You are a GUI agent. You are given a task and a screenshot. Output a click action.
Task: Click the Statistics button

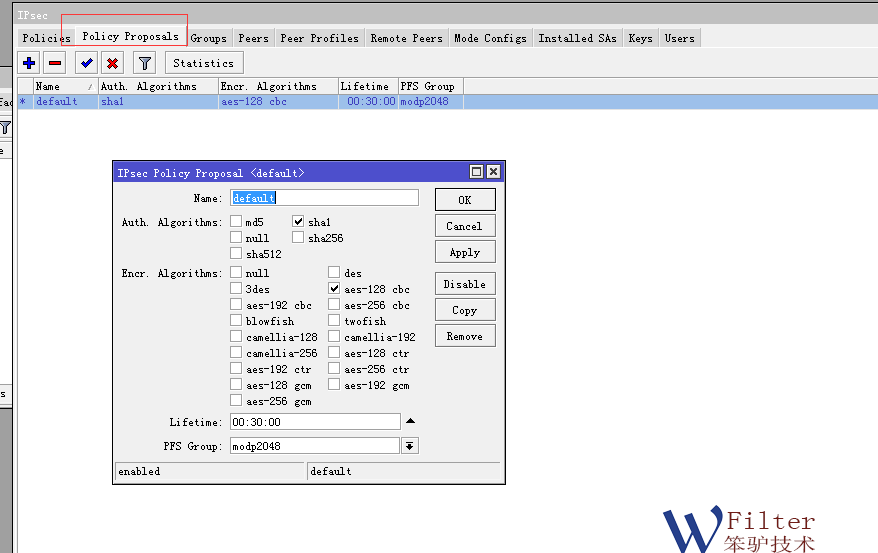(x=203, y=63)
